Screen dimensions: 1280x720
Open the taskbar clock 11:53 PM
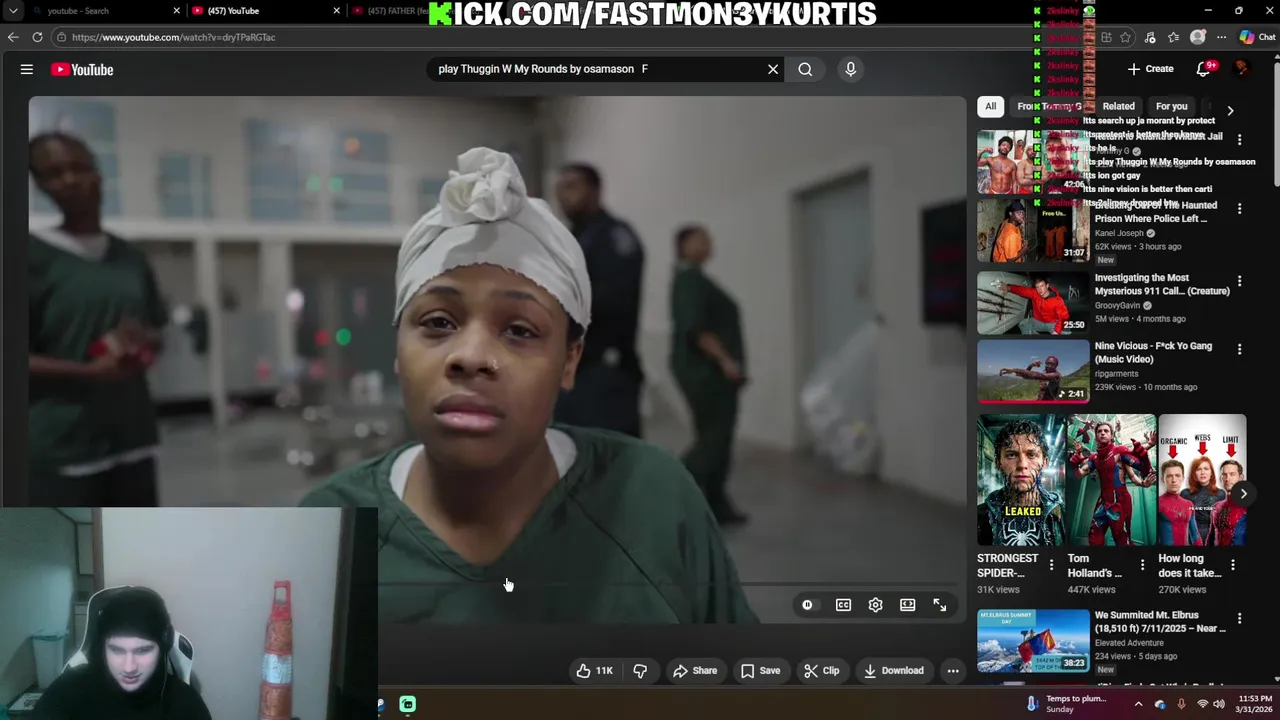click(1255, 704)
